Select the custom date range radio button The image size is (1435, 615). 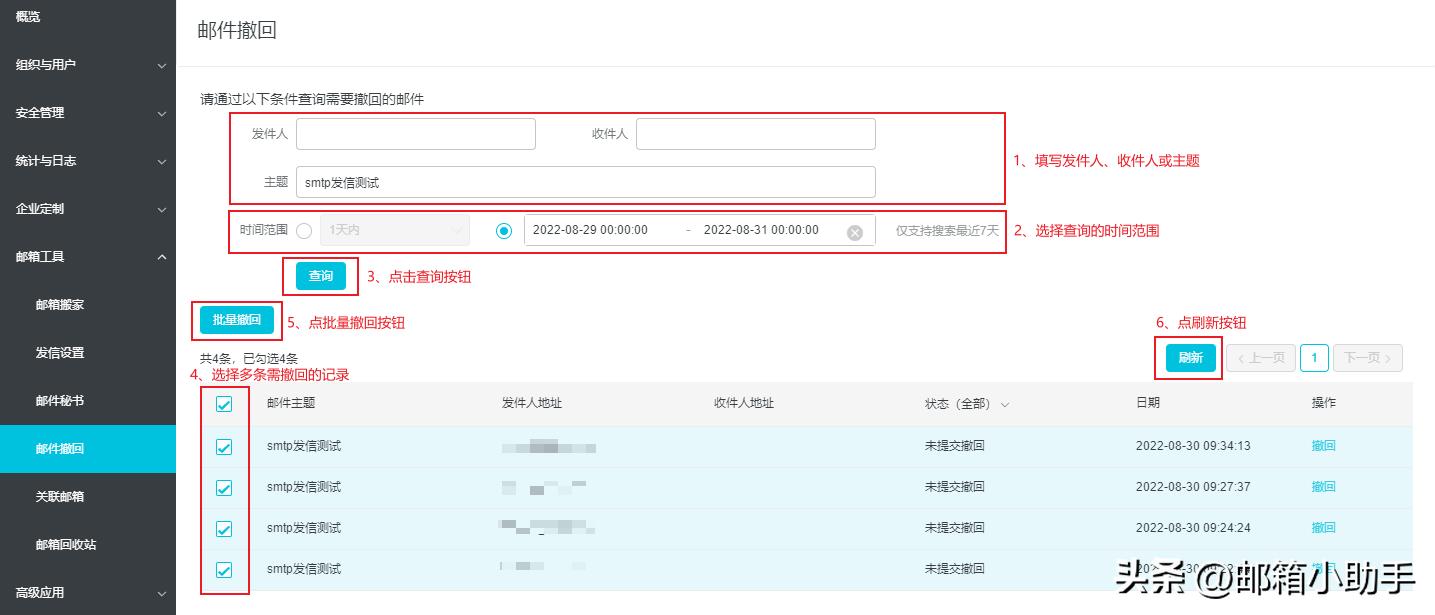pyautogui.click(x=504, y=231)
